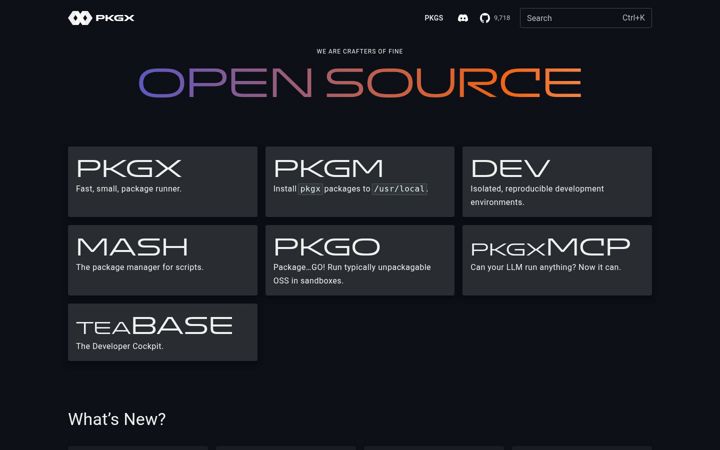Open the GitHub icon link
The width and height of the screenshot is (720, 450).
click(485, 18)
